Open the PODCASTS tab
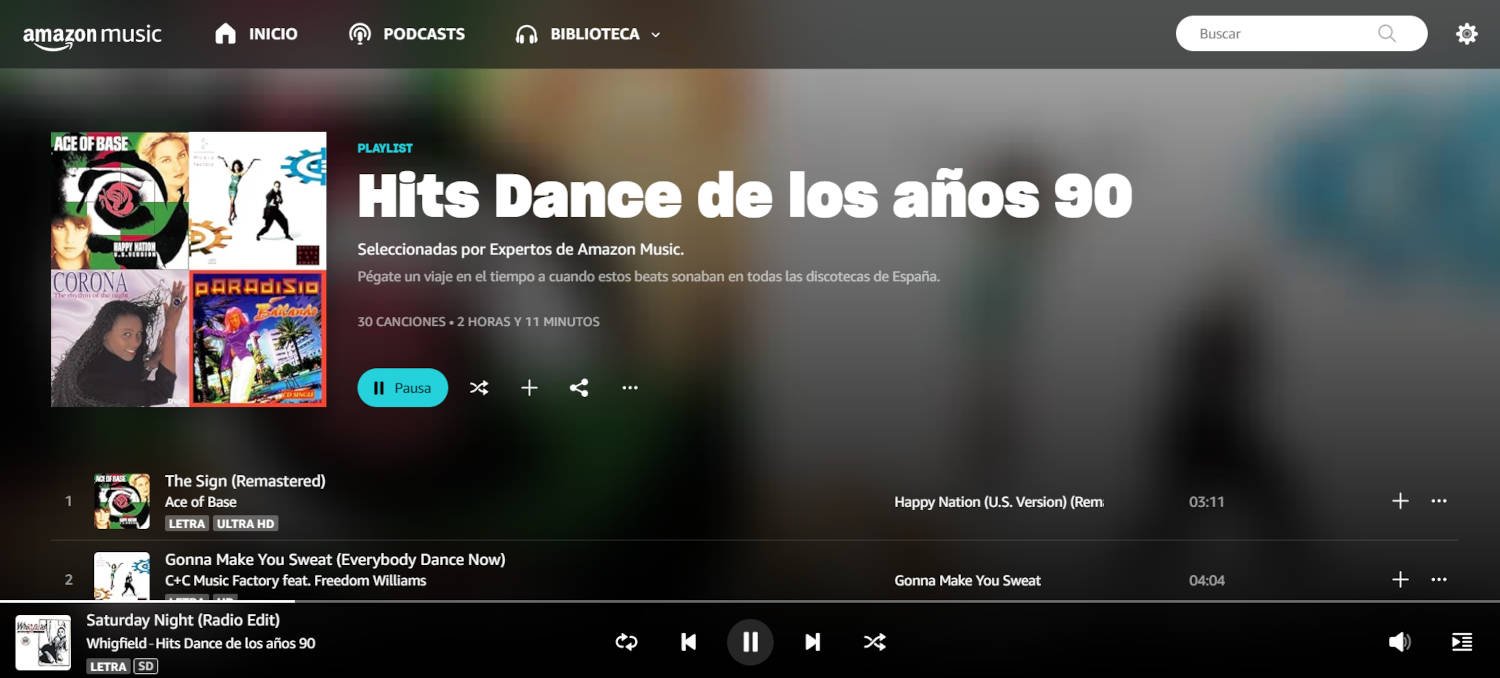Screen dimensions: 1500x678 (406, 34)
